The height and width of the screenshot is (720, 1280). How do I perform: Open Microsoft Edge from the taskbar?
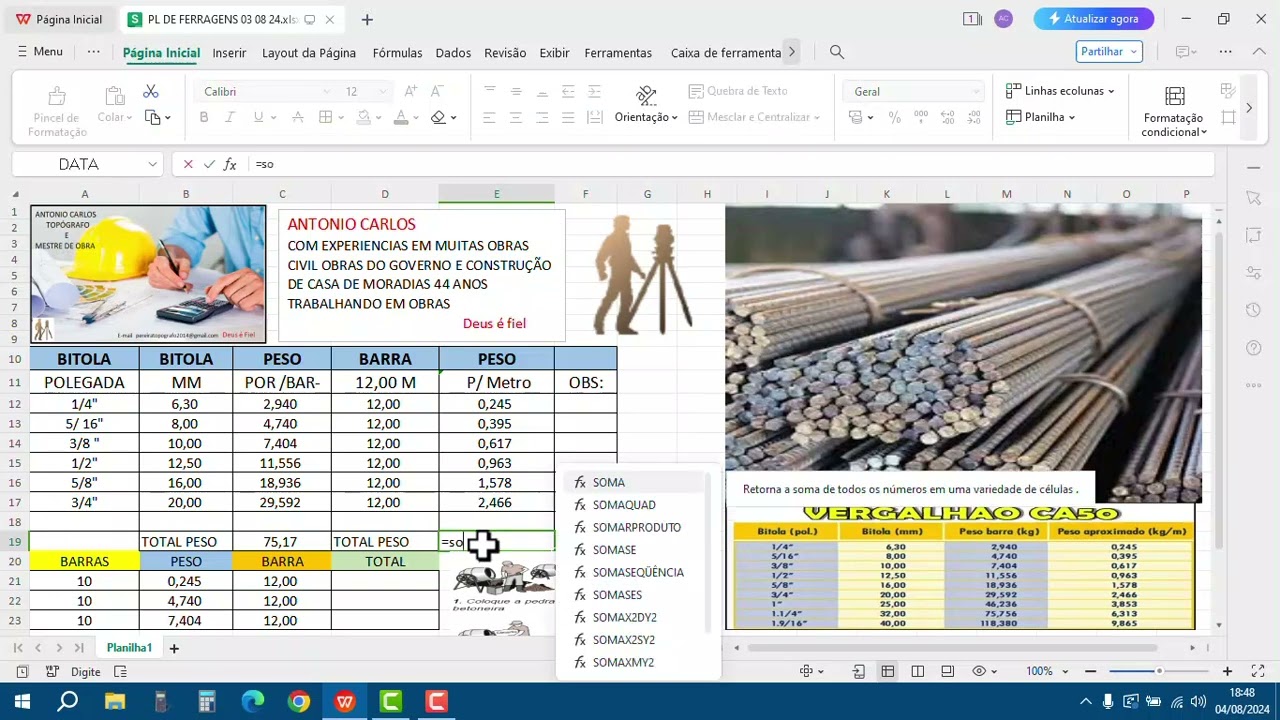[253, 701]
